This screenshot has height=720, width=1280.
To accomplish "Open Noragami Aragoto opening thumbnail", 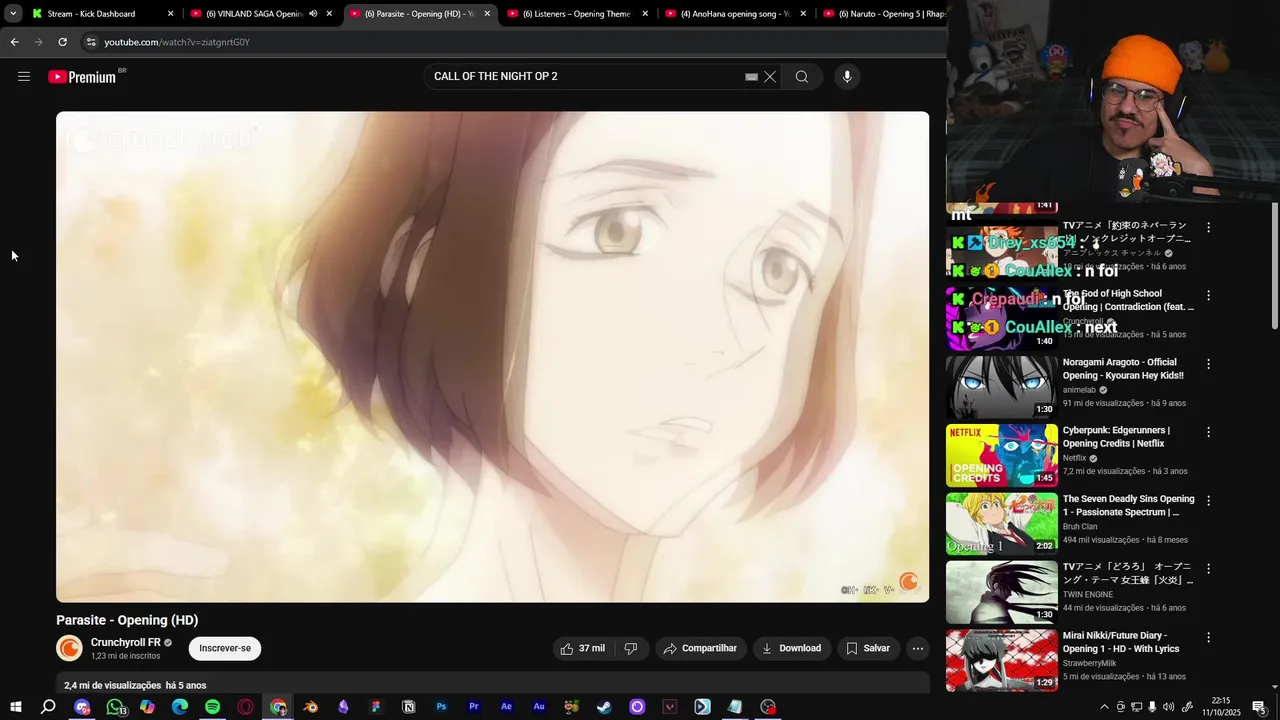I will click(x=1002, y=387).
